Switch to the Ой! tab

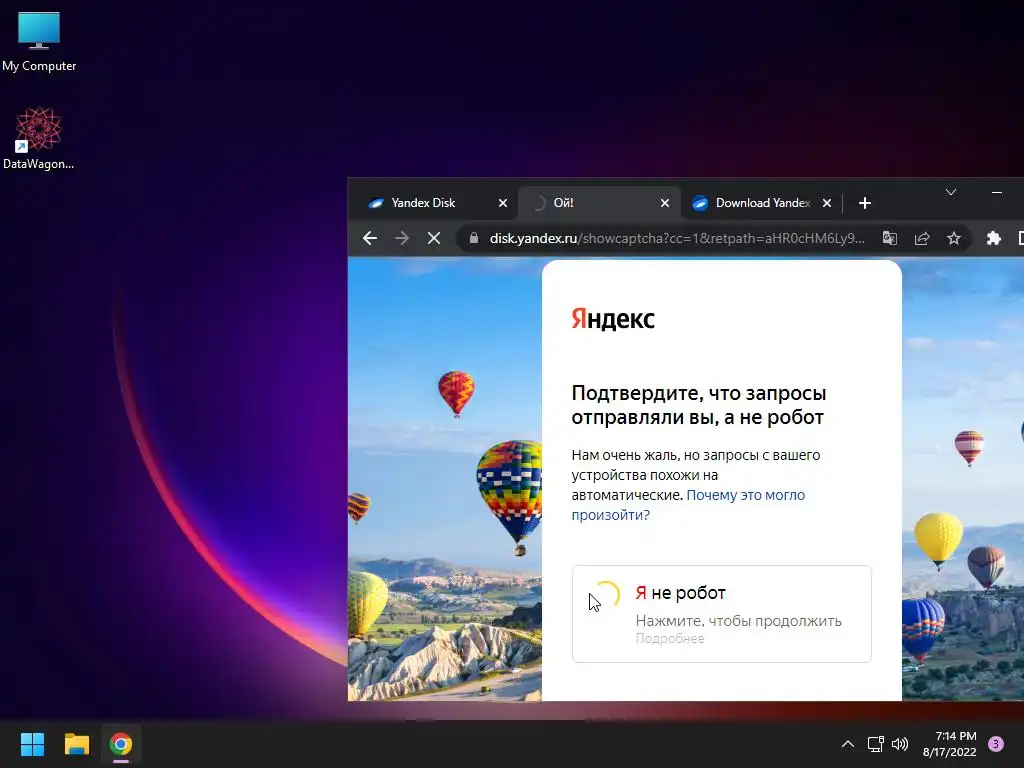click(x=600, y=203)
